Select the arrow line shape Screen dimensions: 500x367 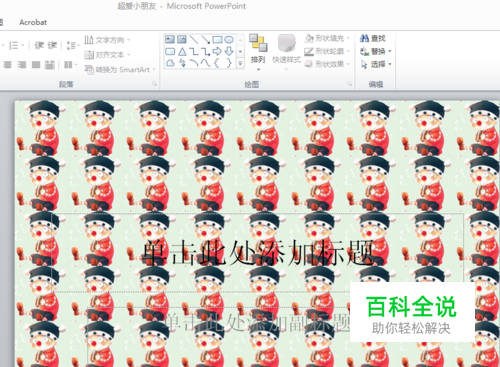[x=205, y=39]
